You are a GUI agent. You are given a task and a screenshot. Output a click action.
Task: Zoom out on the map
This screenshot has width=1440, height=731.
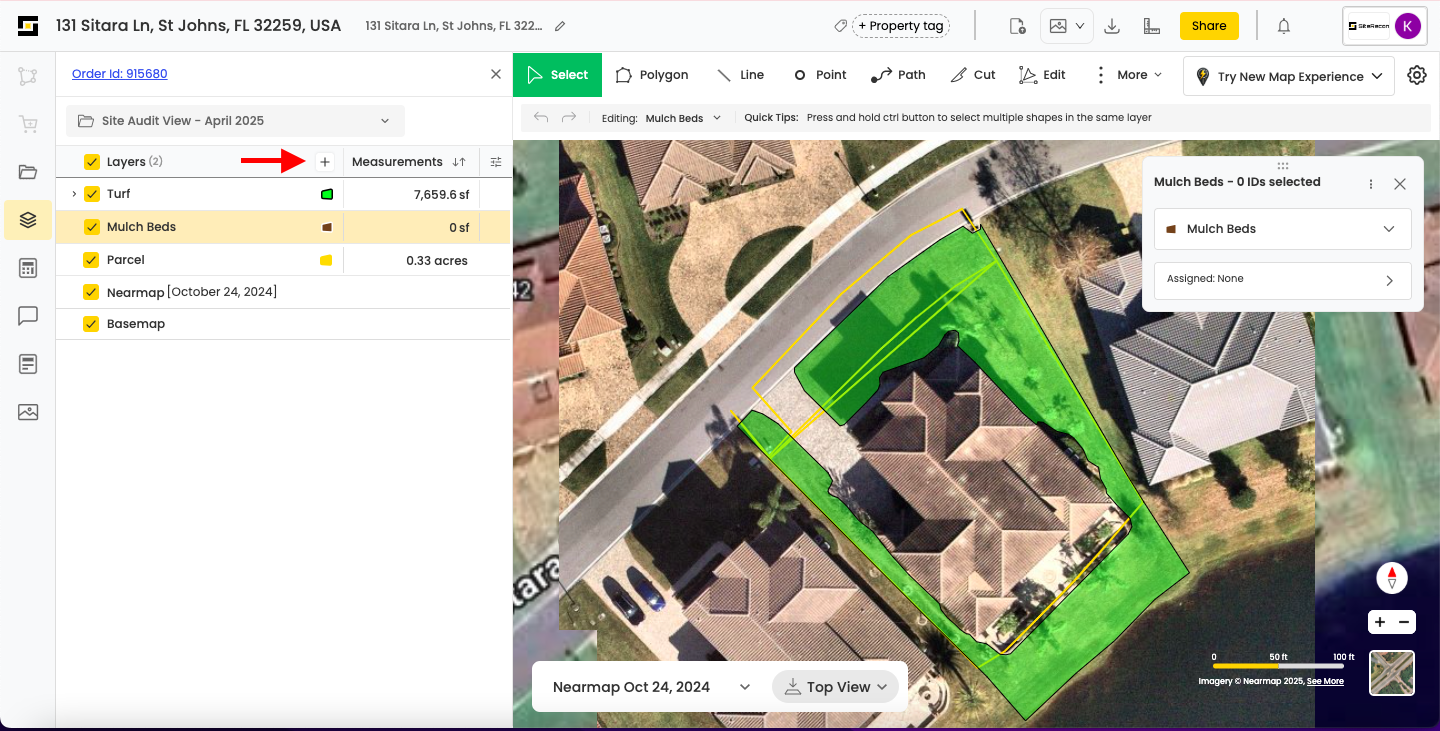pos(1404,622)
